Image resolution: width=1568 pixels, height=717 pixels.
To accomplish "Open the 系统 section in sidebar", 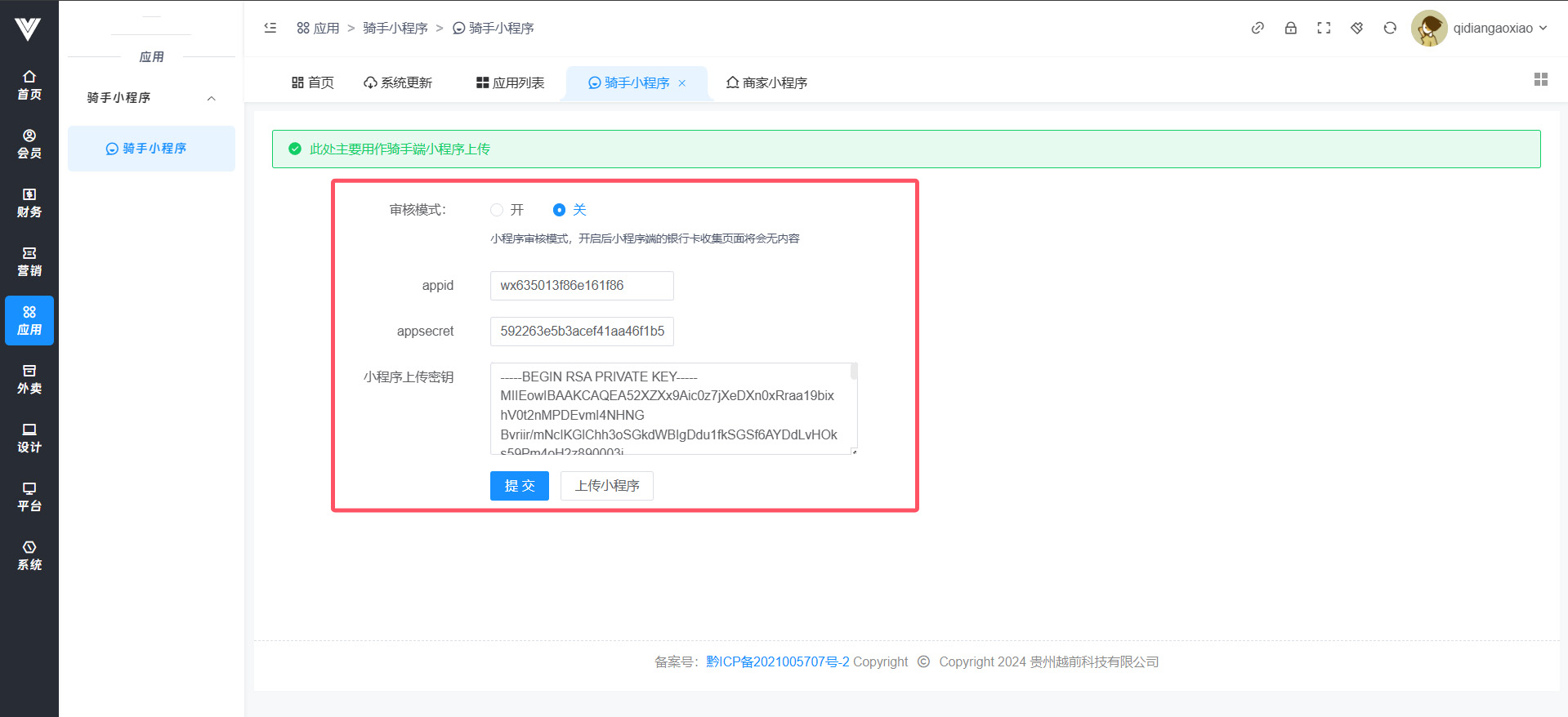I will point(29,555).
